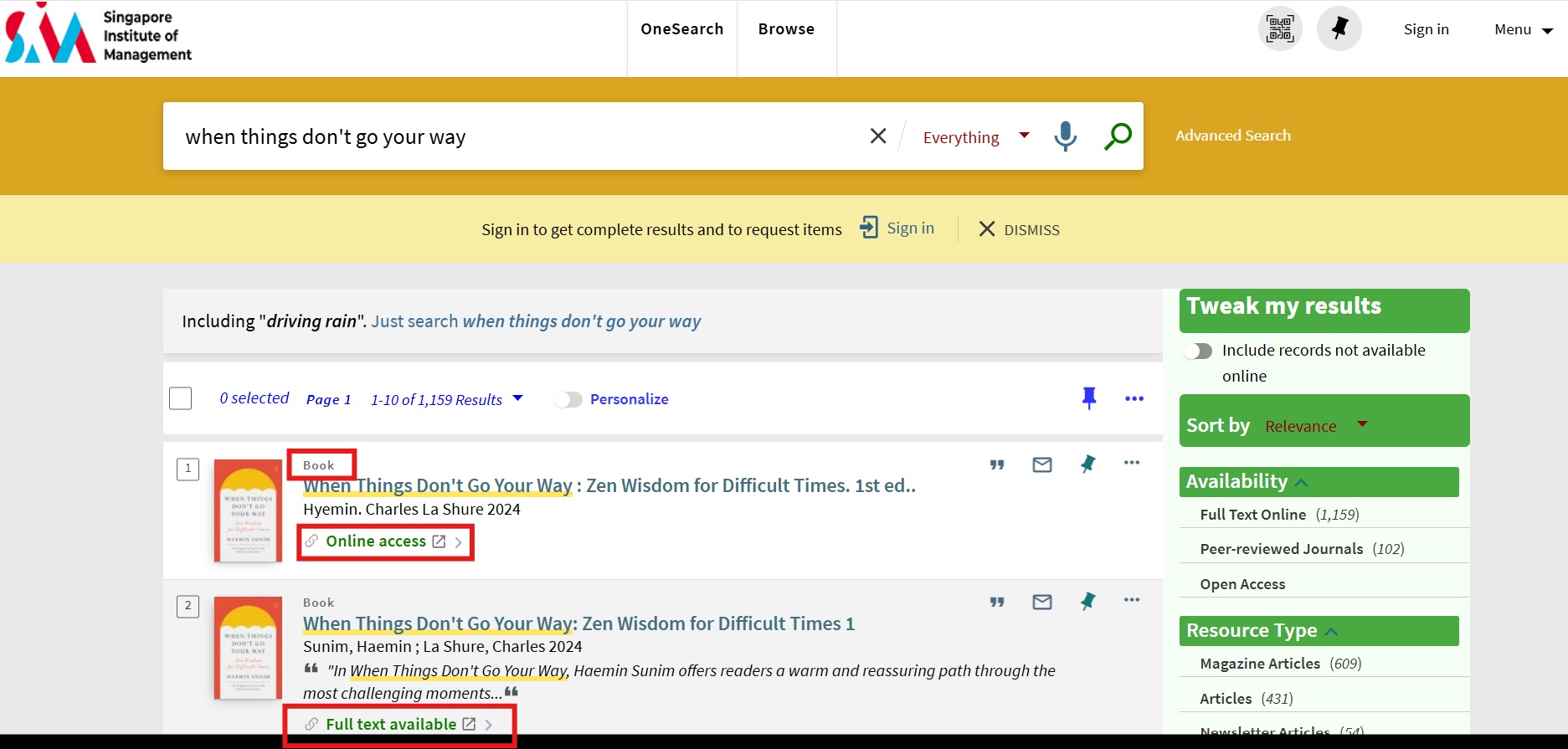Viewport: 1568px width, 749px height.
Task: Select result number 2 checkbox
Action: [x=188, y=606]
